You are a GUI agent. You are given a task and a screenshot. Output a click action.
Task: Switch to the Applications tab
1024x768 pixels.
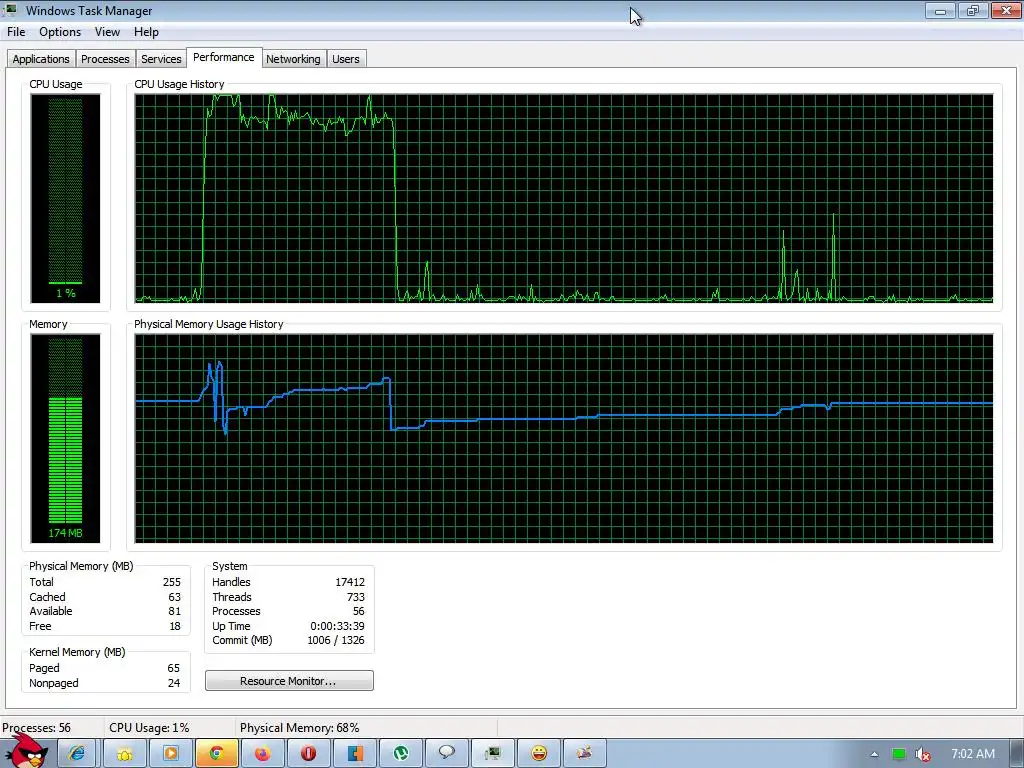coord(41,59)
